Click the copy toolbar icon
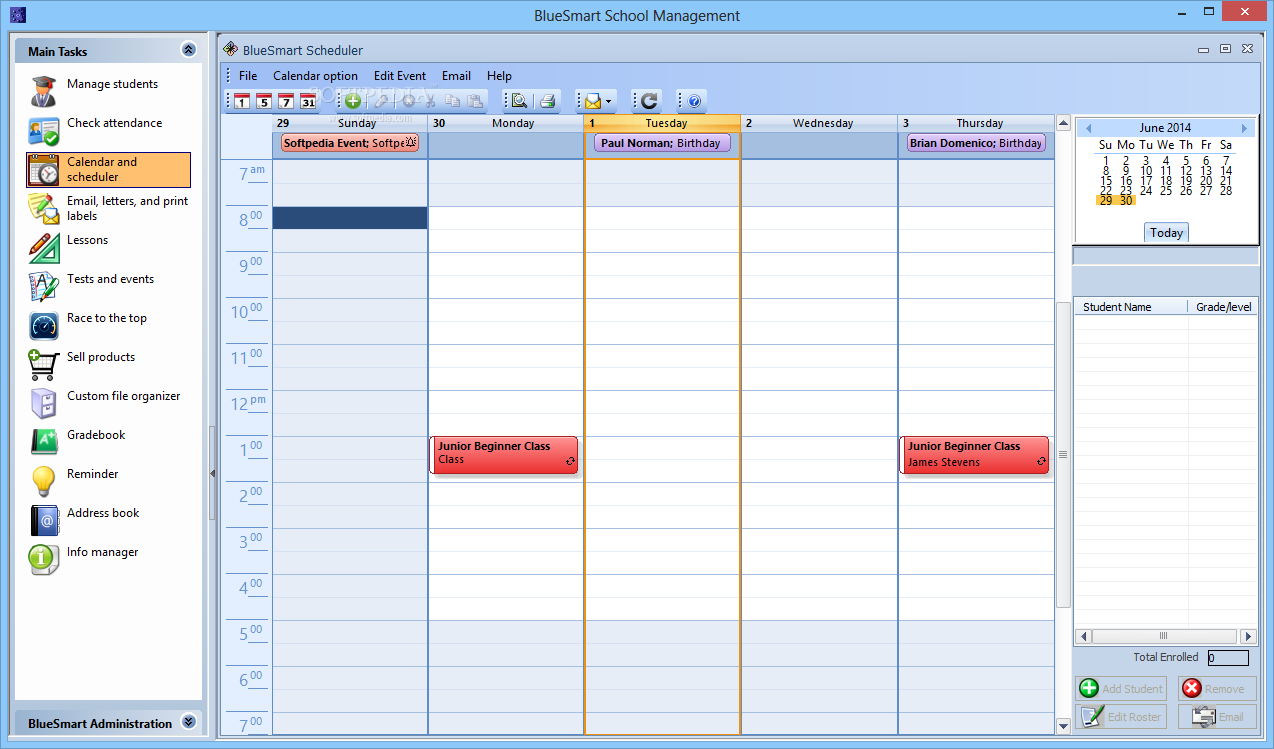The width and height of the screenshot is (1274, 749). pyautogui.click(x=453, y=101)
